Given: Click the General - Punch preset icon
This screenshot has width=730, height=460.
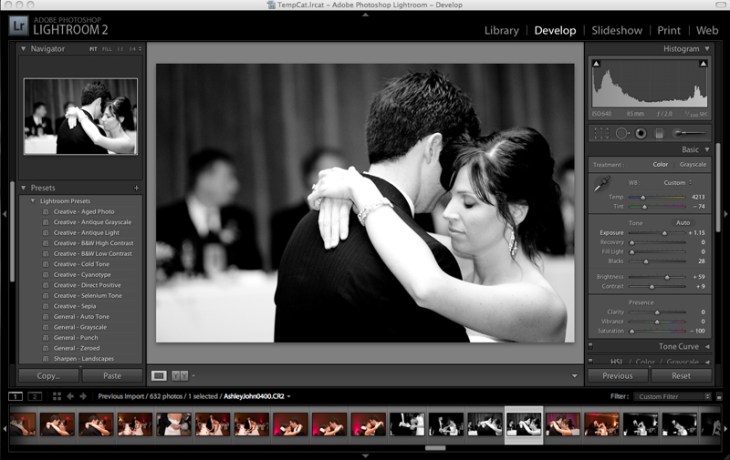Looking at the screenshot, I should click(x=46, y=338).
